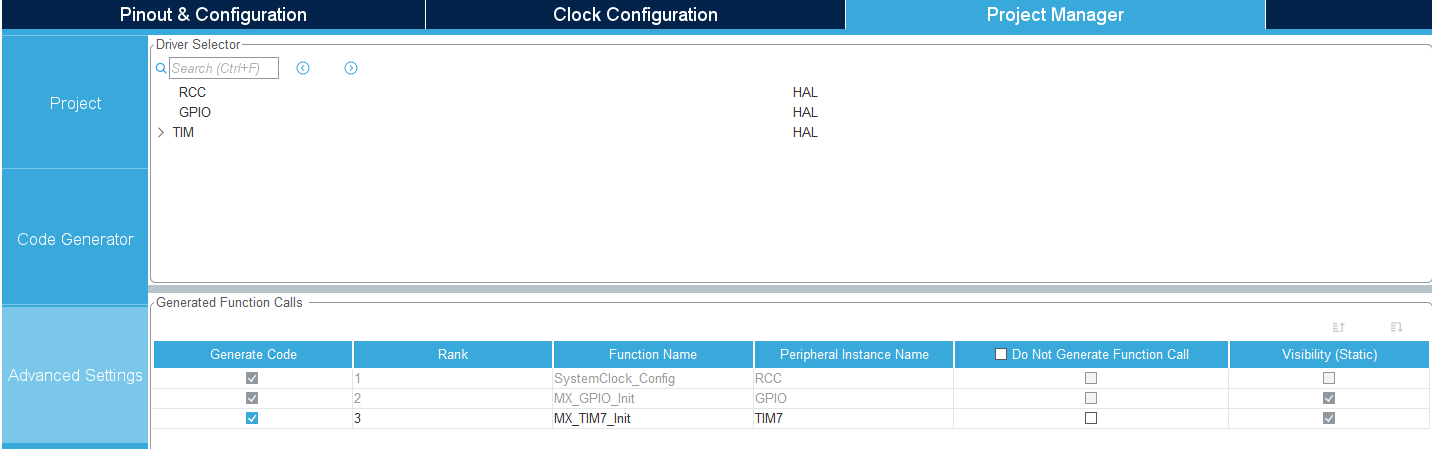This screenshot has width=1432, height=449.
Task: Toggle static visibility for MX_TIM7_Init
Action: [1329, 419]
